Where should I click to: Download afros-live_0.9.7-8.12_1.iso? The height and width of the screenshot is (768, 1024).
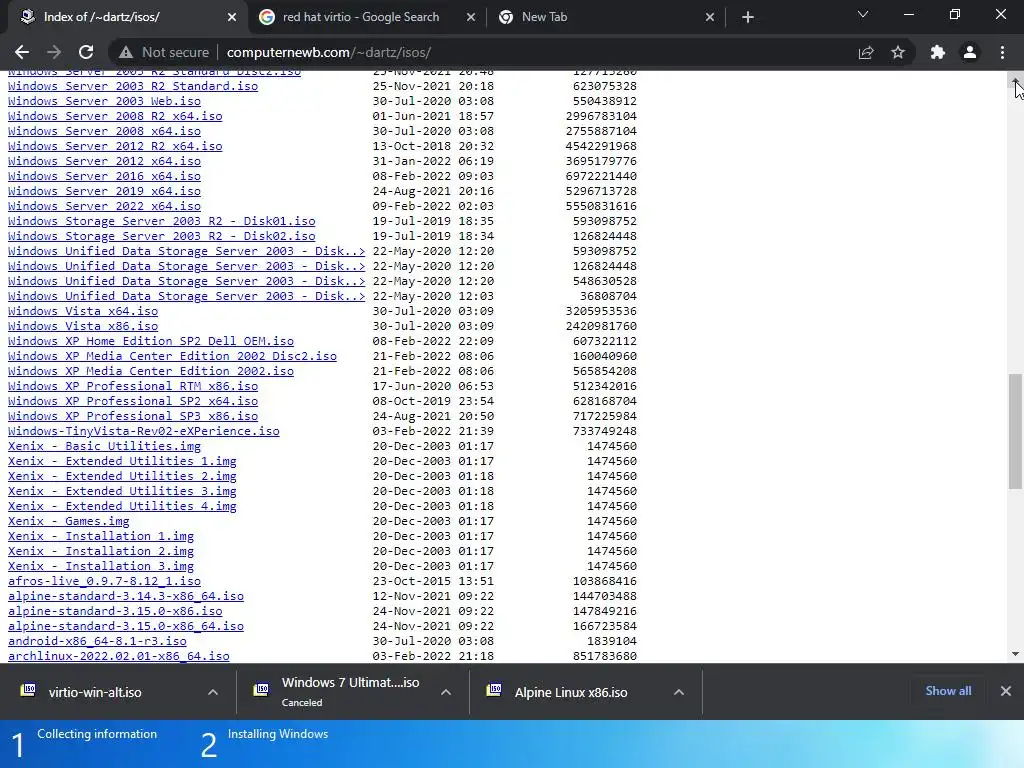pyautogui.click(x=104, y=582)
